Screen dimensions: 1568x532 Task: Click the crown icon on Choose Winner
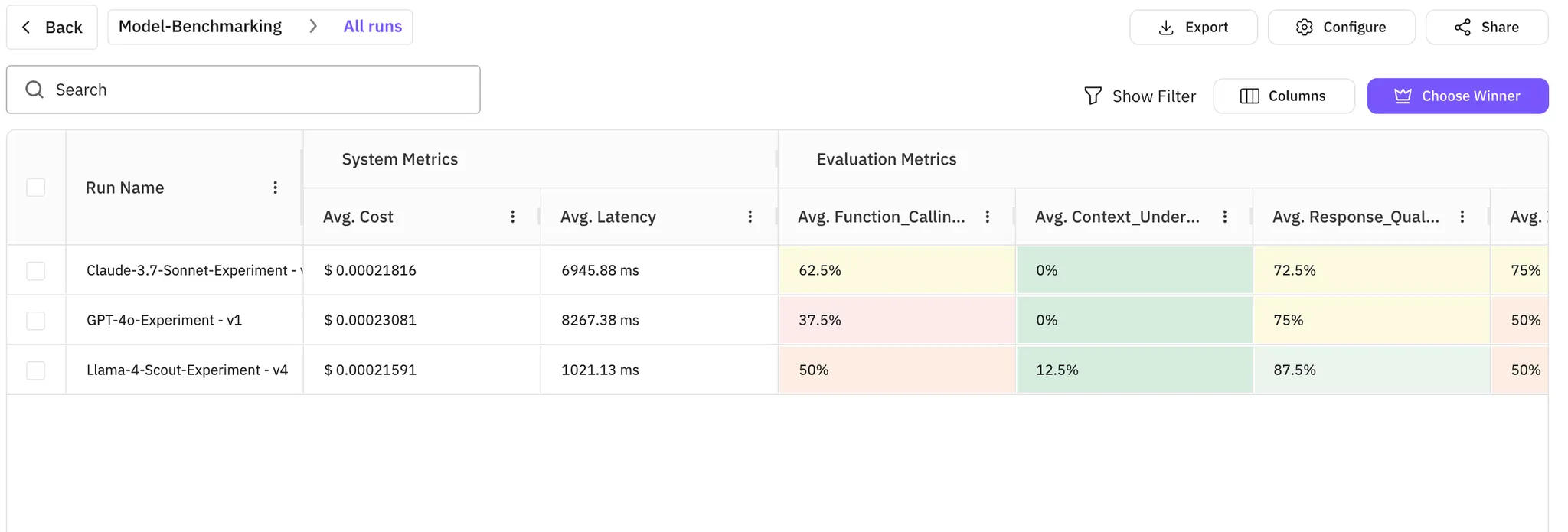[x=1403, y=96]
